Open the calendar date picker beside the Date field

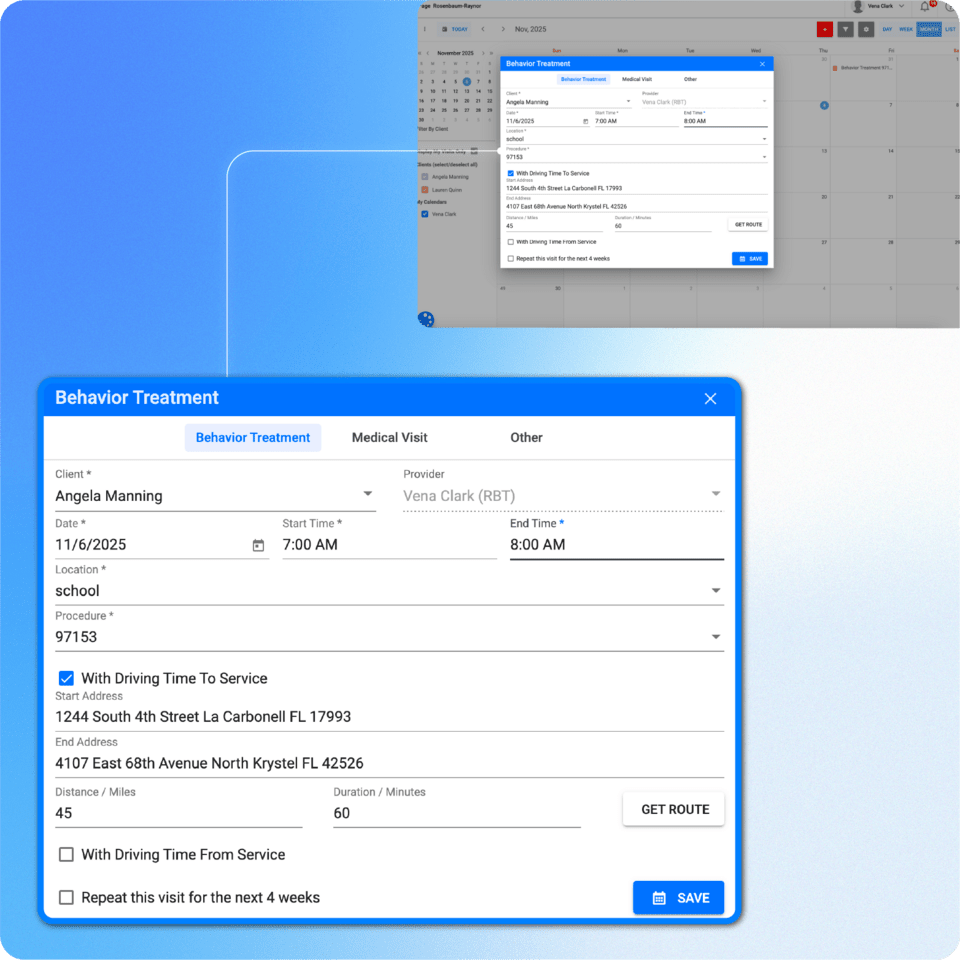point(258,544)
